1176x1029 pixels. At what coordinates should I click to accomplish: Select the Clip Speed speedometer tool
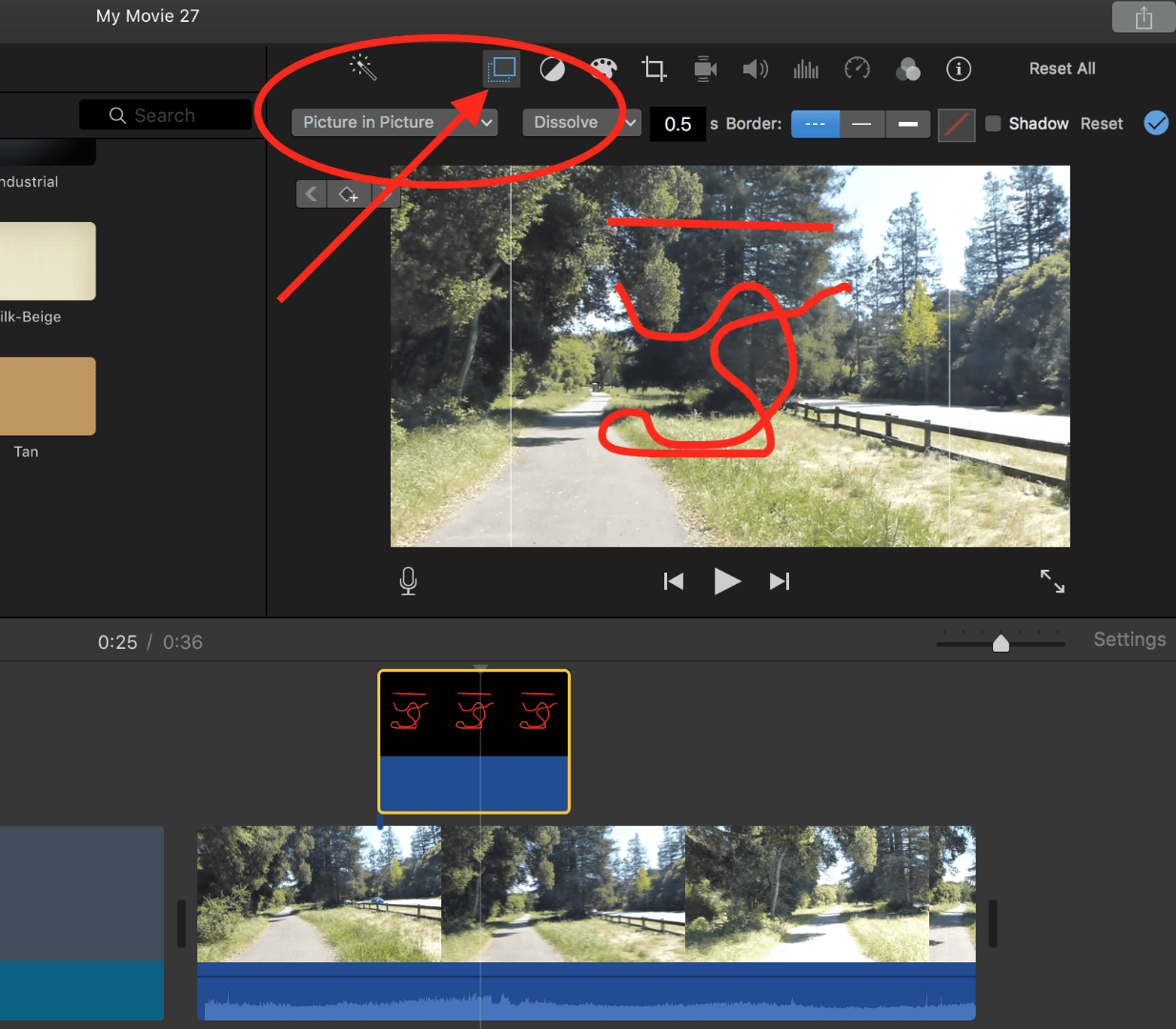coord(857,69)
